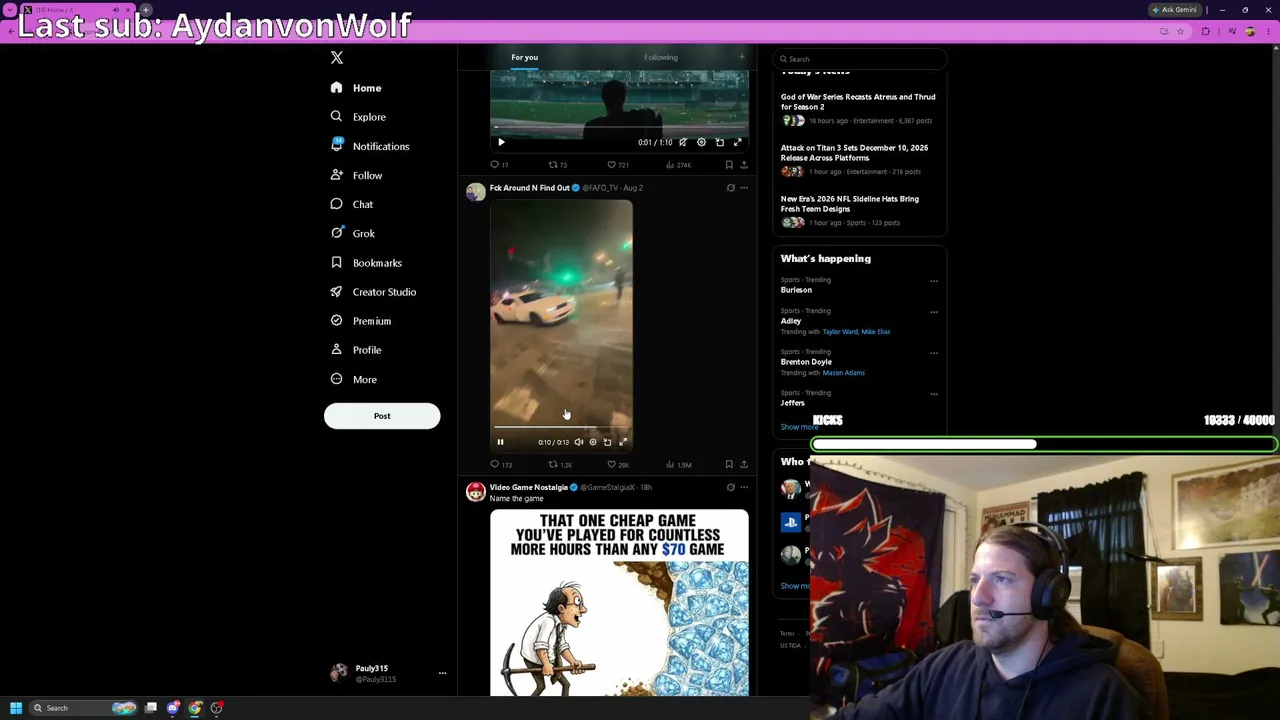
Task: Open Grok icon on the FAFO_TV post
Action: pos(730,188)
